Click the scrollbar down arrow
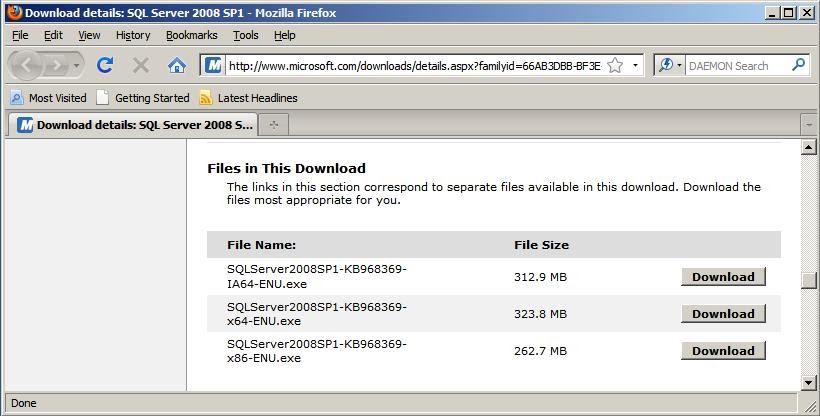This screenshot has width=820, height=416. [x=808, y=383]
